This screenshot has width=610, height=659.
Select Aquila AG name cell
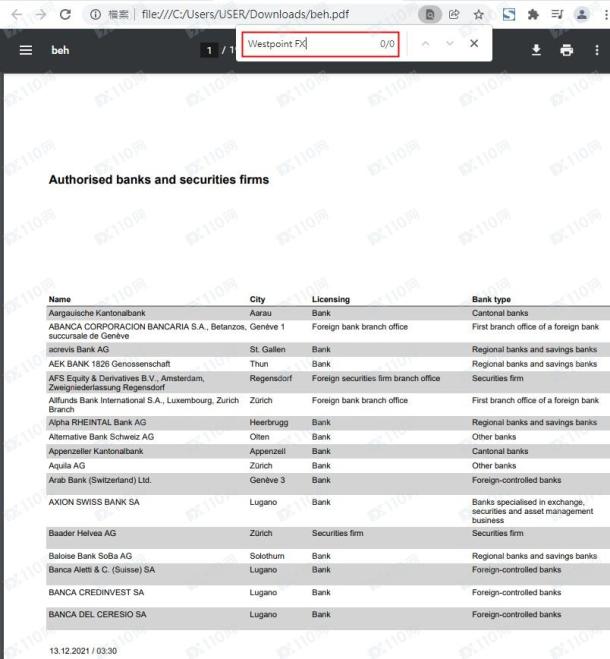pos(67,466)
